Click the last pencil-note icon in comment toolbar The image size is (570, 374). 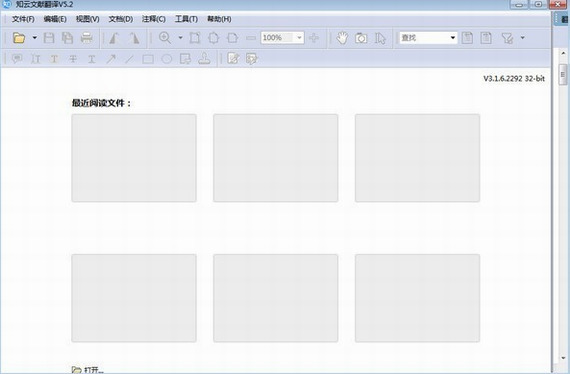coord(252,59)
